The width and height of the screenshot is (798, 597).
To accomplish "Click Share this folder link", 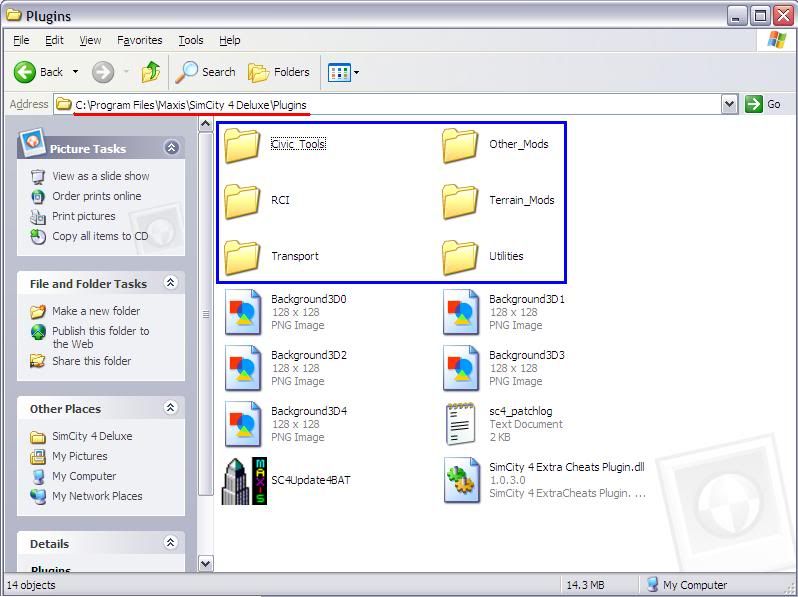I will click(x=92, y=361).
